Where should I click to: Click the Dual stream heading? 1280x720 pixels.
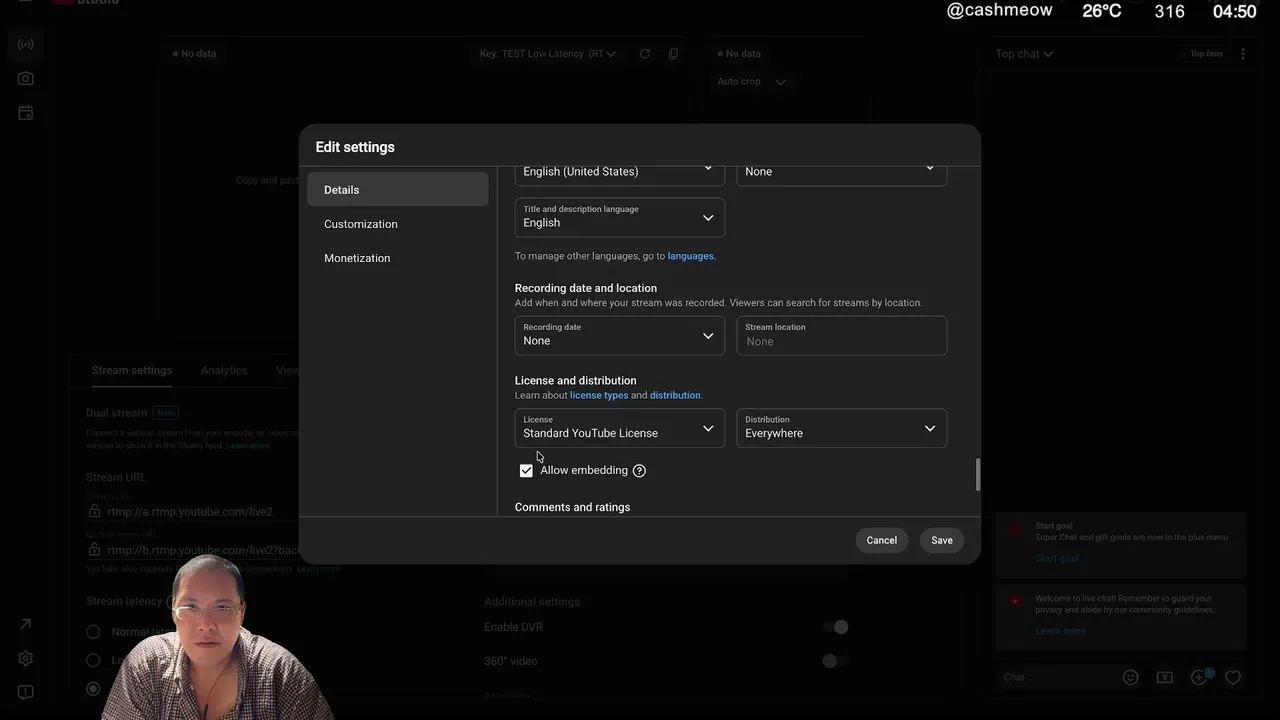117,413
